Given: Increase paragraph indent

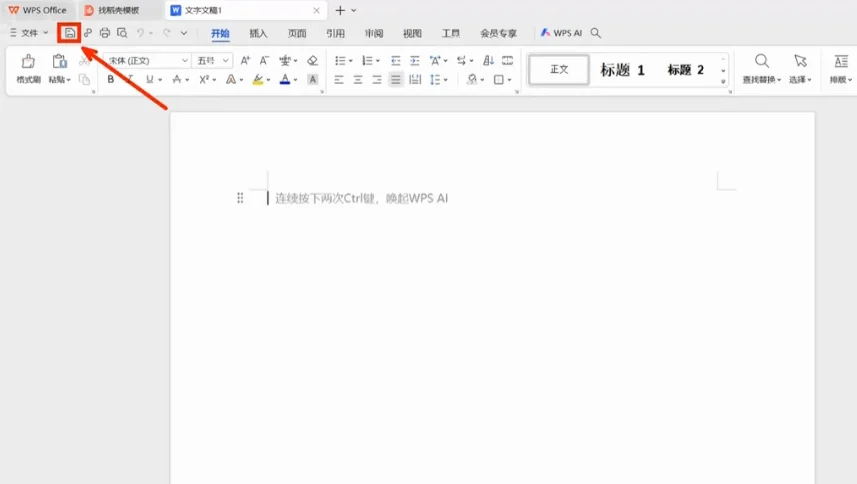Looking at the screenshot, I should coord(415,61).
